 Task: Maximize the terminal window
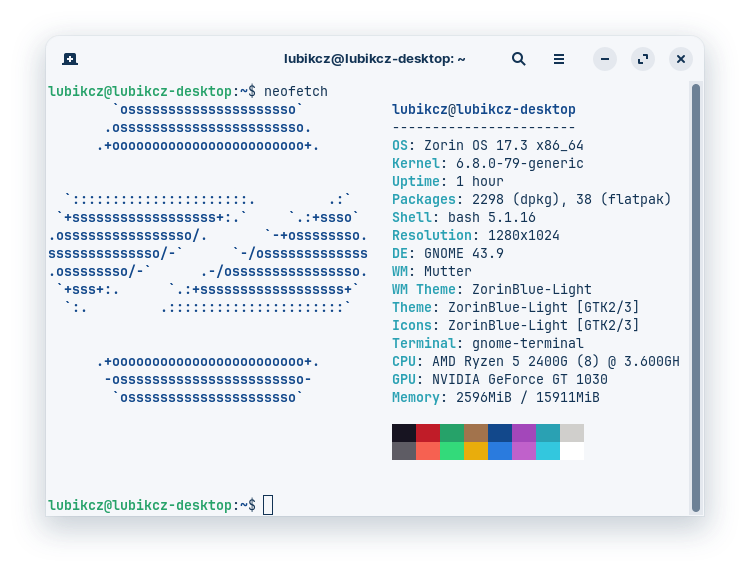tap(643, 59)
